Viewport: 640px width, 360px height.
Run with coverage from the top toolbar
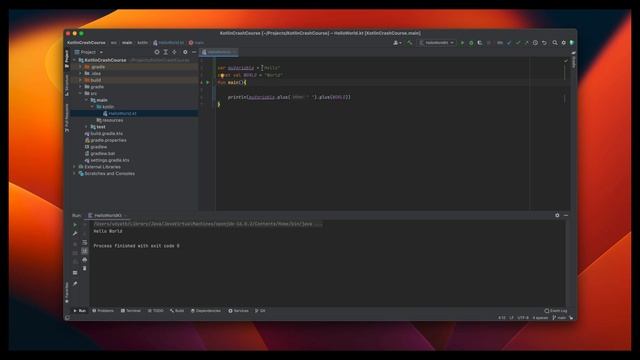(480, 42)
